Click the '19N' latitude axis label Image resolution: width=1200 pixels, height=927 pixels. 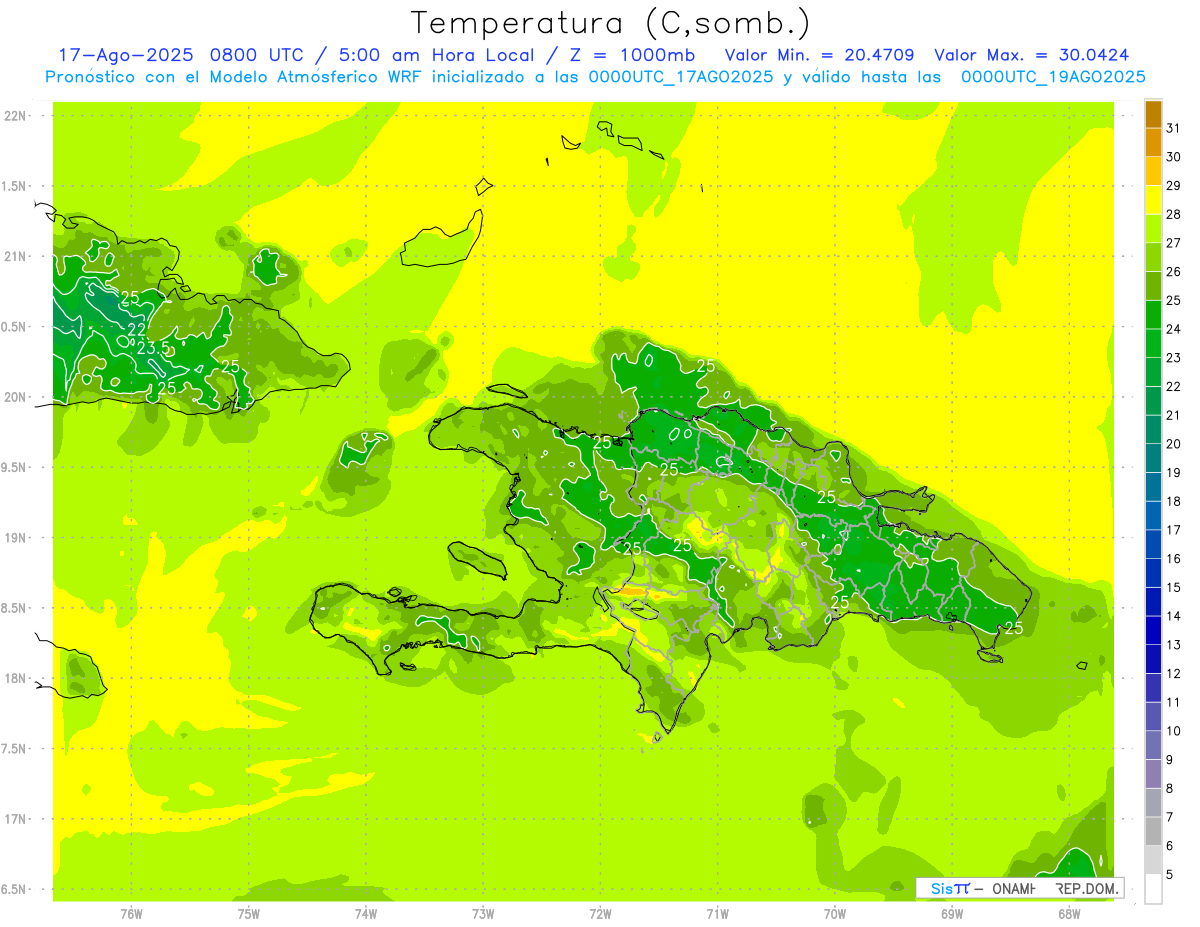coord(15,538)
